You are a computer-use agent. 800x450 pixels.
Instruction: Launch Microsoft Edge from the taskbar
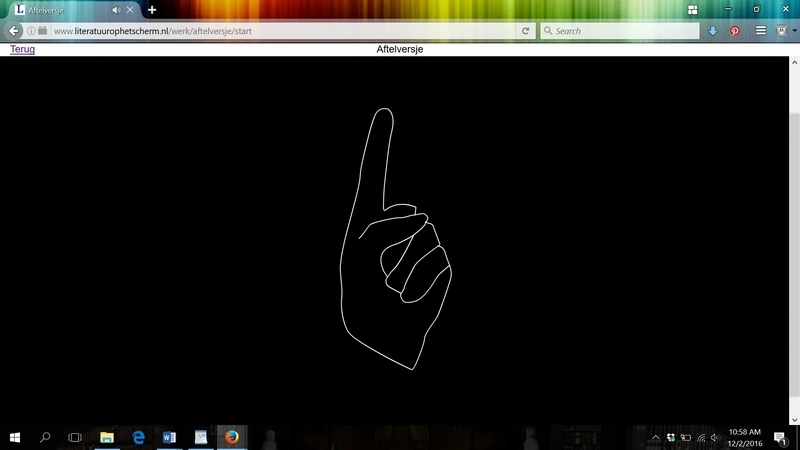(138, 437)
